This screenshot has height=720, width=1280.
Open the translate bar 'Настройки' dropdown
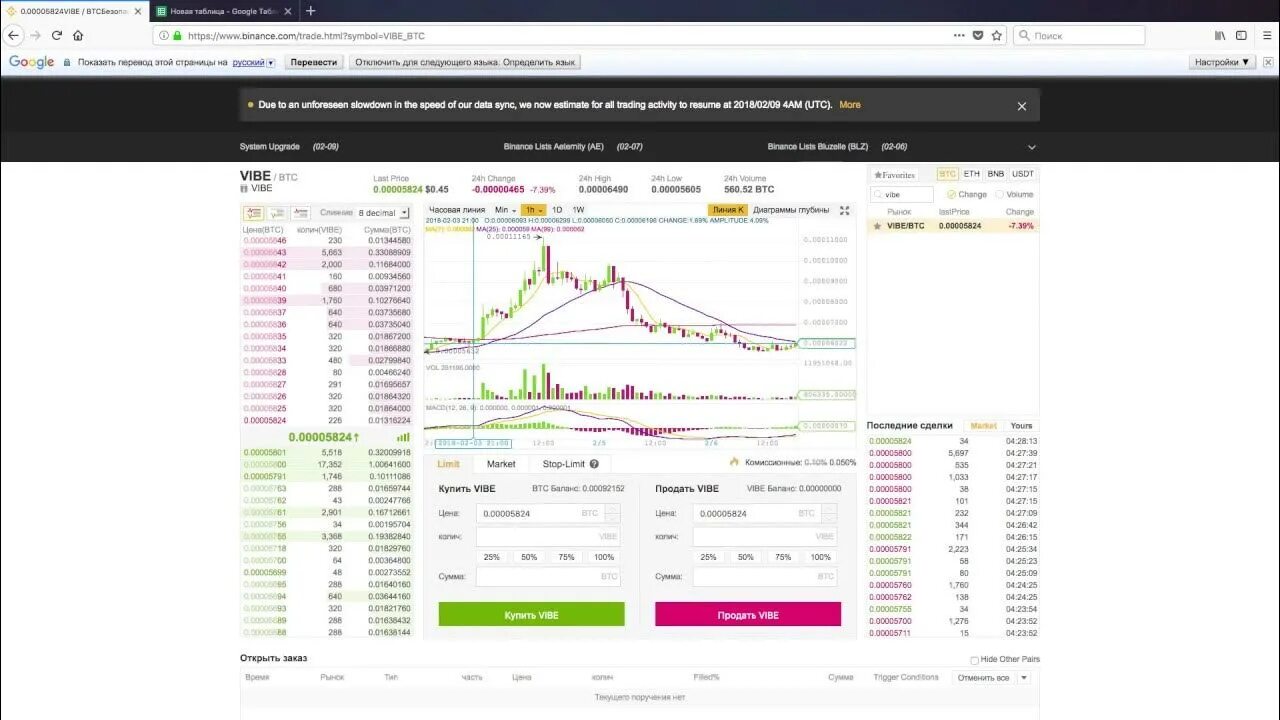pyautogui.click(x=1222, y=62)
